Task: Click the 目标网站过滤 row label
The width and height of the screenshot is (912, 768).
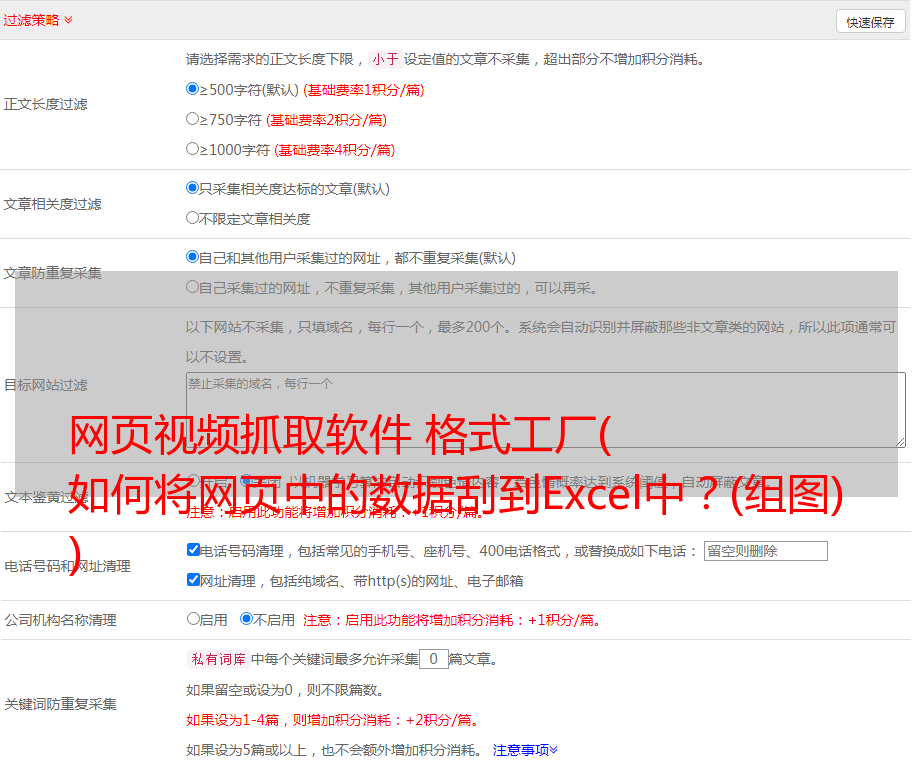Action: point(45,385)
